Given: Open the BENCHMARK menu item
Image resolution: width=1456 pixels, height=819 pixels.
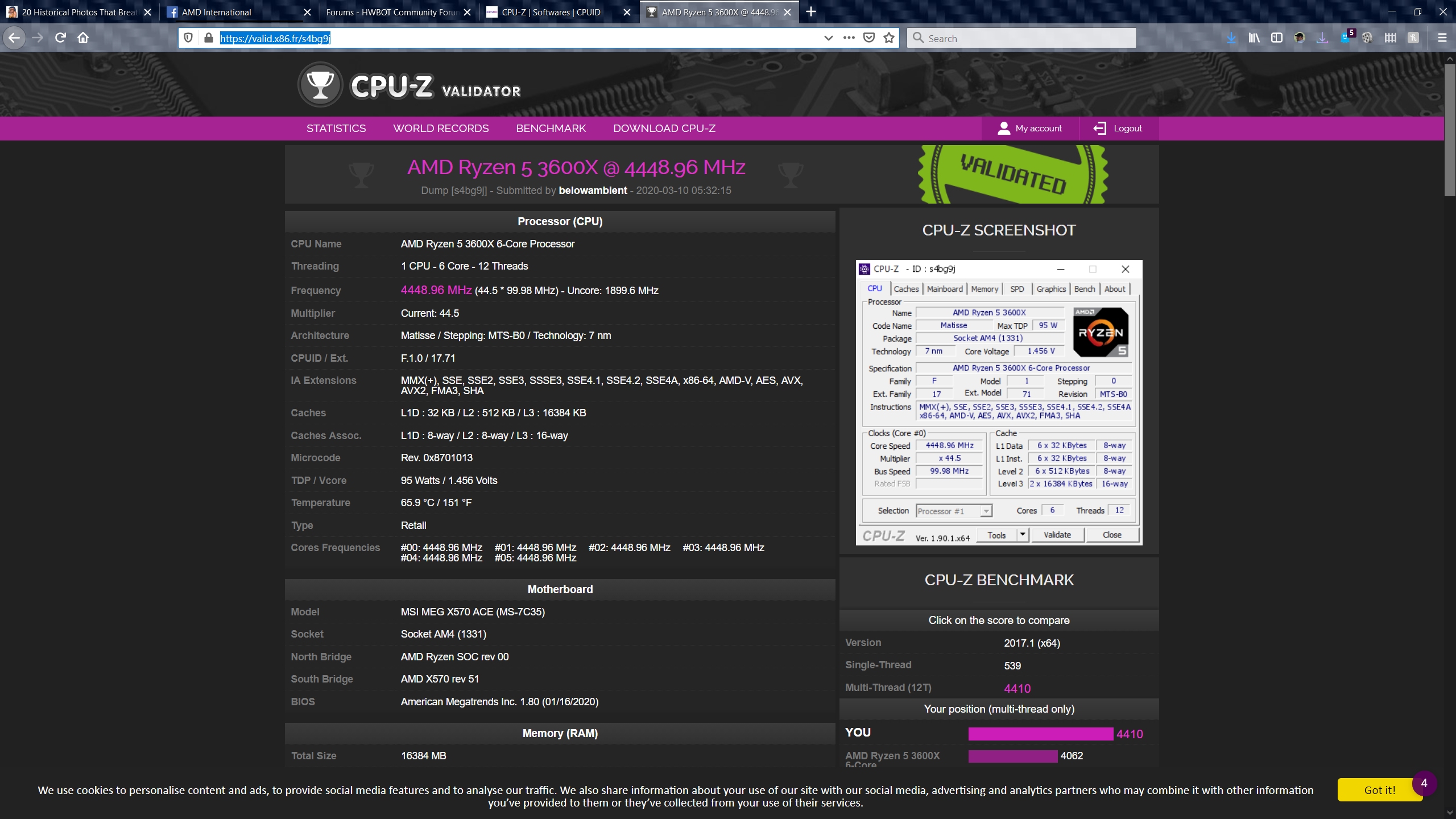Looking at the screenshot, I should pos(551,129).
